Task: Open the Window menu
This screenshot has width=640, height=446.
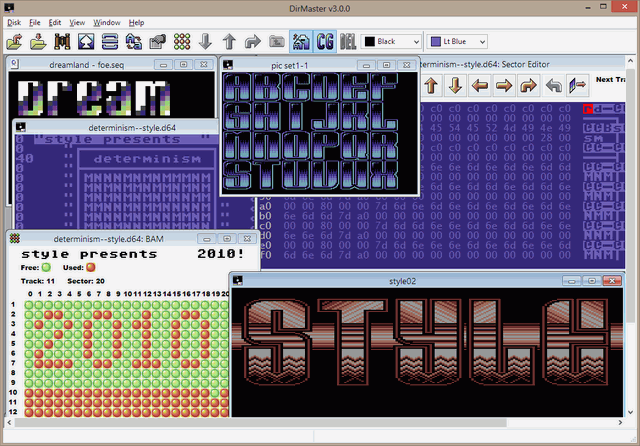Action: coord(105,21)
